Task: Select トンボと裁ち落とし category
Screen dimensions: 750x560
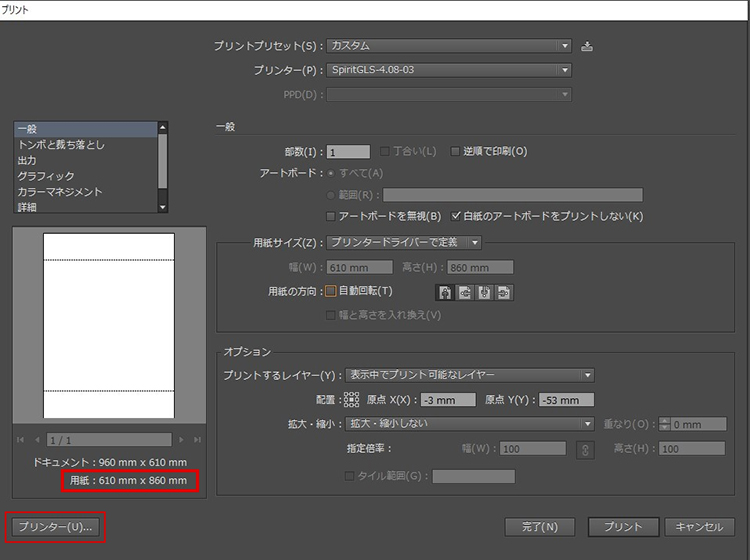Action: tap(86, 145)
